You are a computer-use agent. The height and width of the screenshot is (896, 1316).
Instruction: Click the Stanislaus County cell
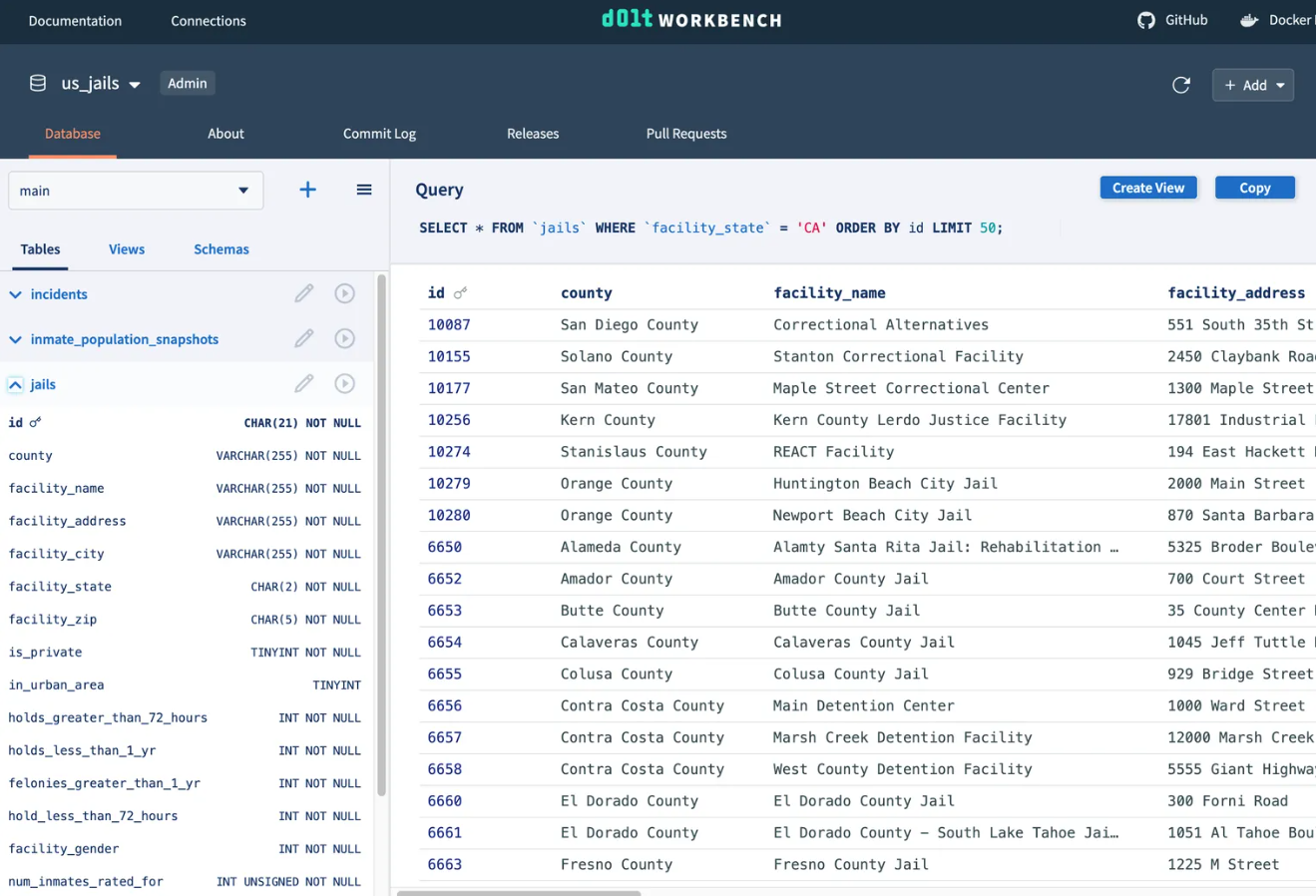[634, 452]
